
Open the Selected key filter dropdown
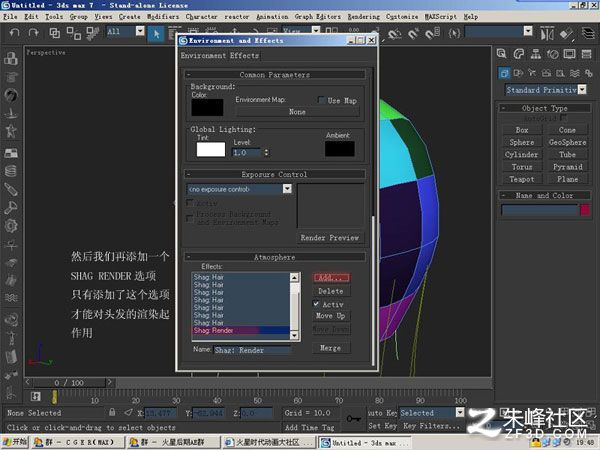[x=460, y=412]
